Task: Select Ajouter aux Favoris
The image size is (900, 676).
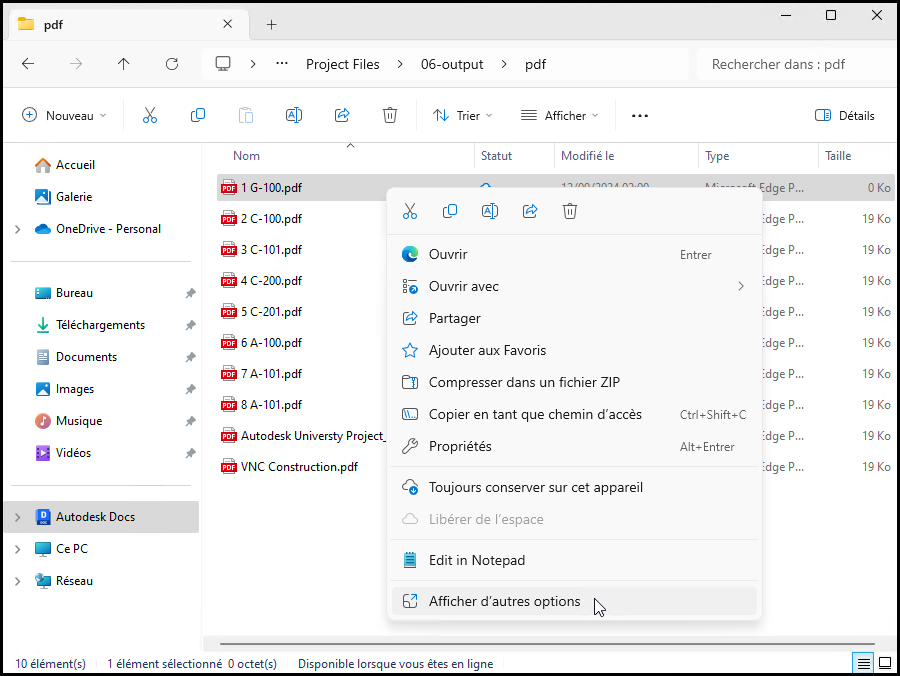Action: [574, 350]
